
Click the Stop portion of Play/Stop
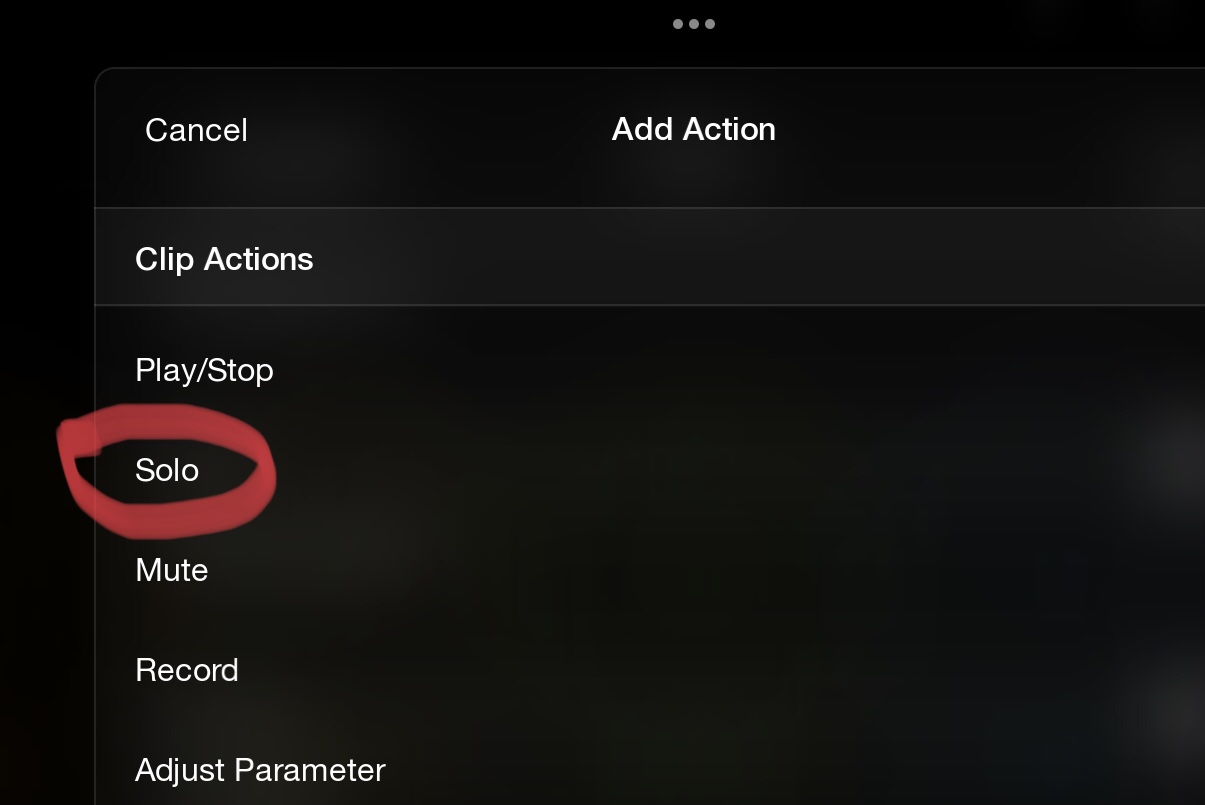(240, 371)
